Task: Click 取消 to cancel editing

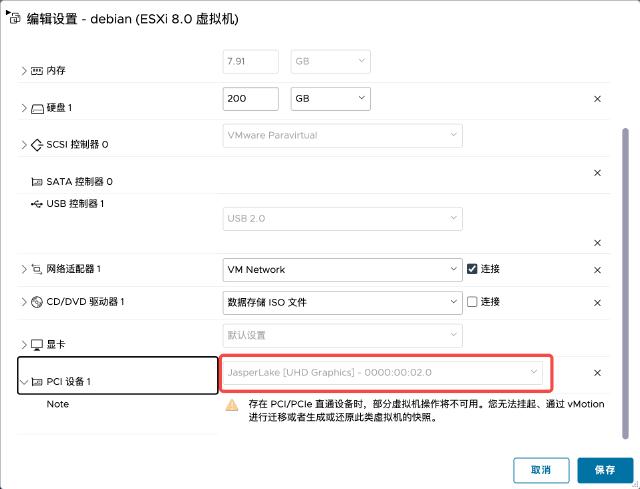Action: tap(541, 469)
